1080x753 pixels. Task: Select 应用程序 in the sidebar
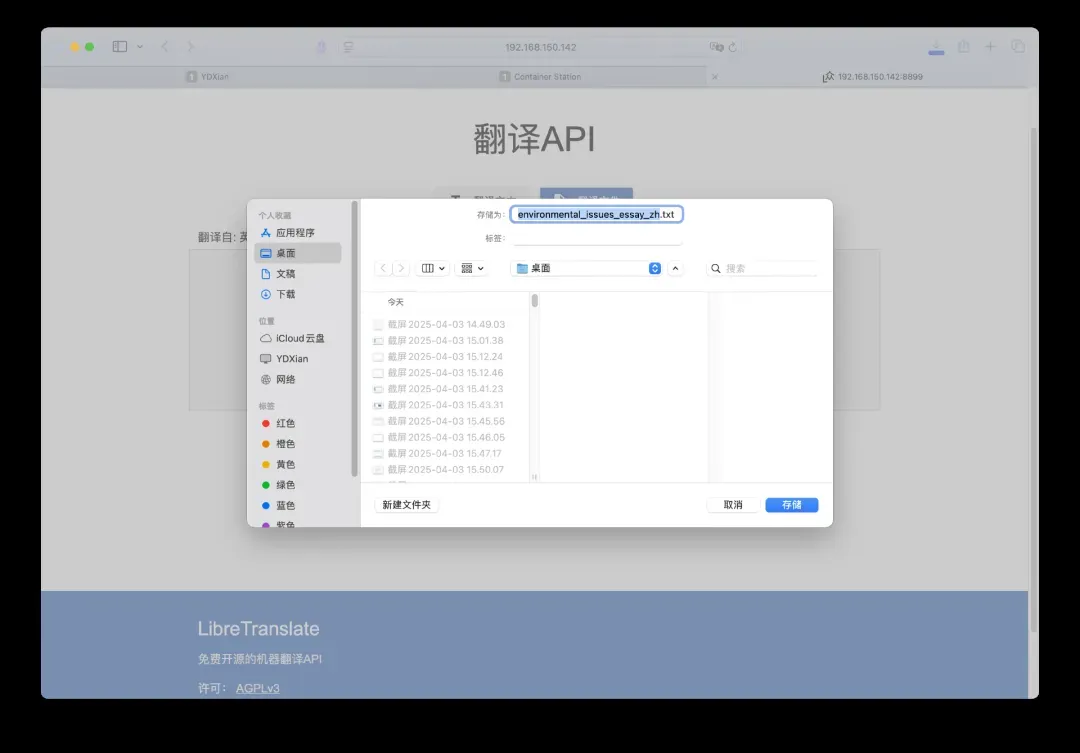point(294,233)
